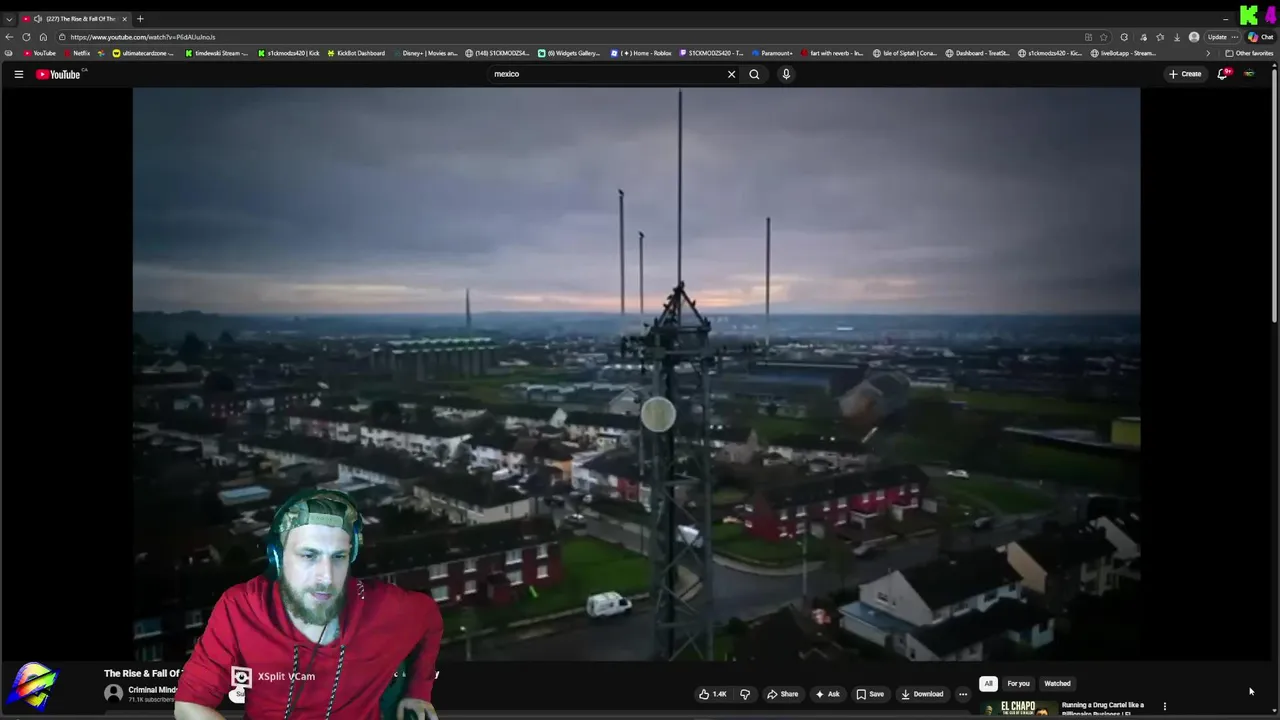1280x720 pixels.
Task: Open Isle of Siptah bookmark
Action: 905,53
